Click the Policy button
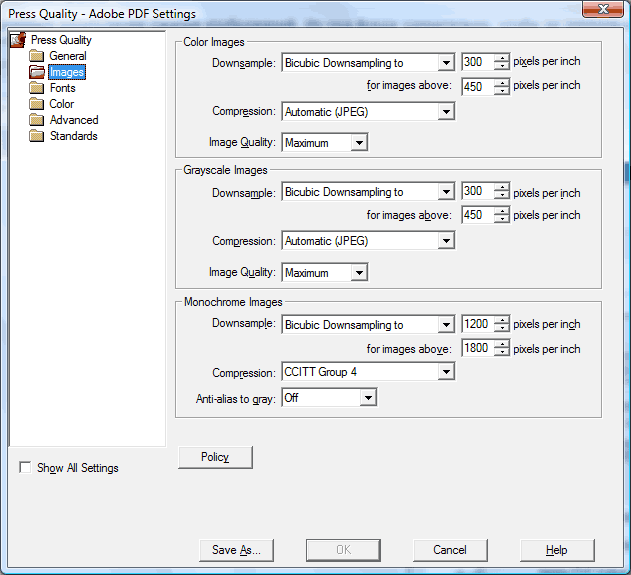The width and height of the screenshot is (631, 575). tap(215, 457)
